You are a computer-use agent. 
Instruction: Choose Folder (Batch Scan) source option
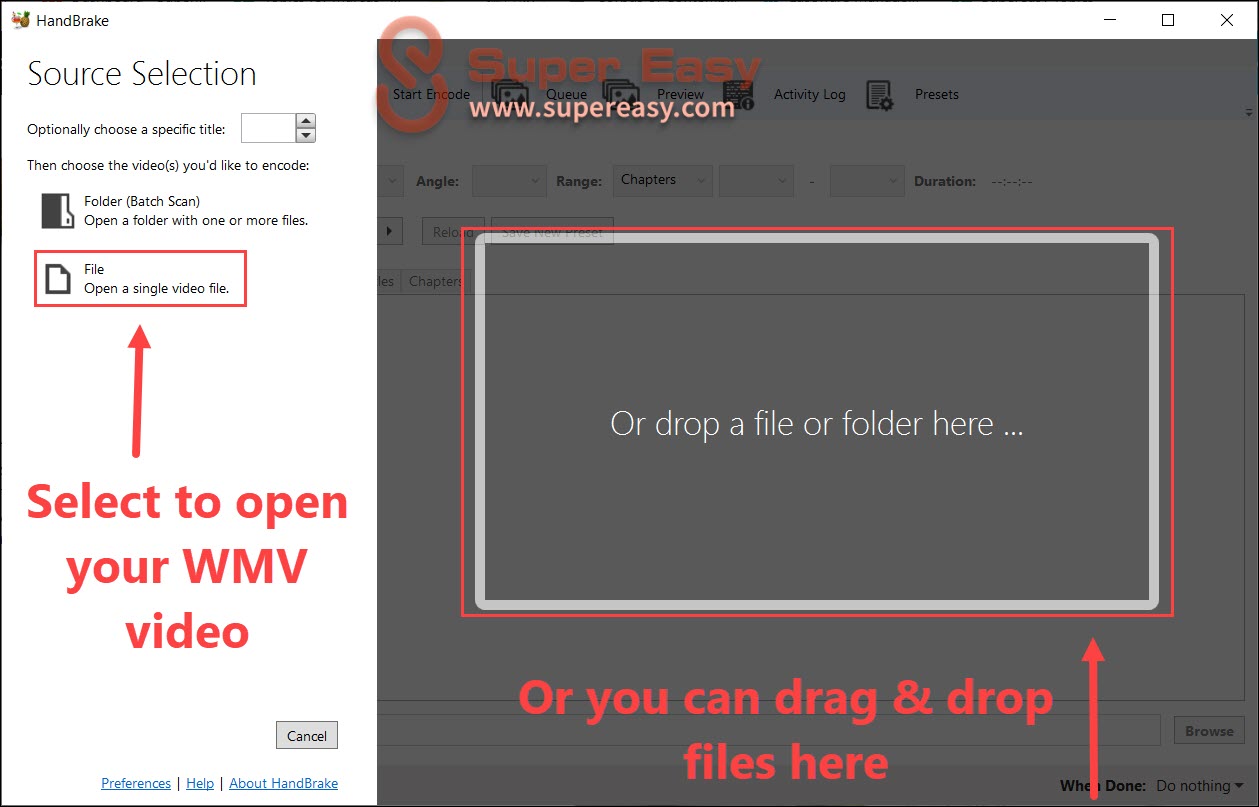tap(176, 211)
